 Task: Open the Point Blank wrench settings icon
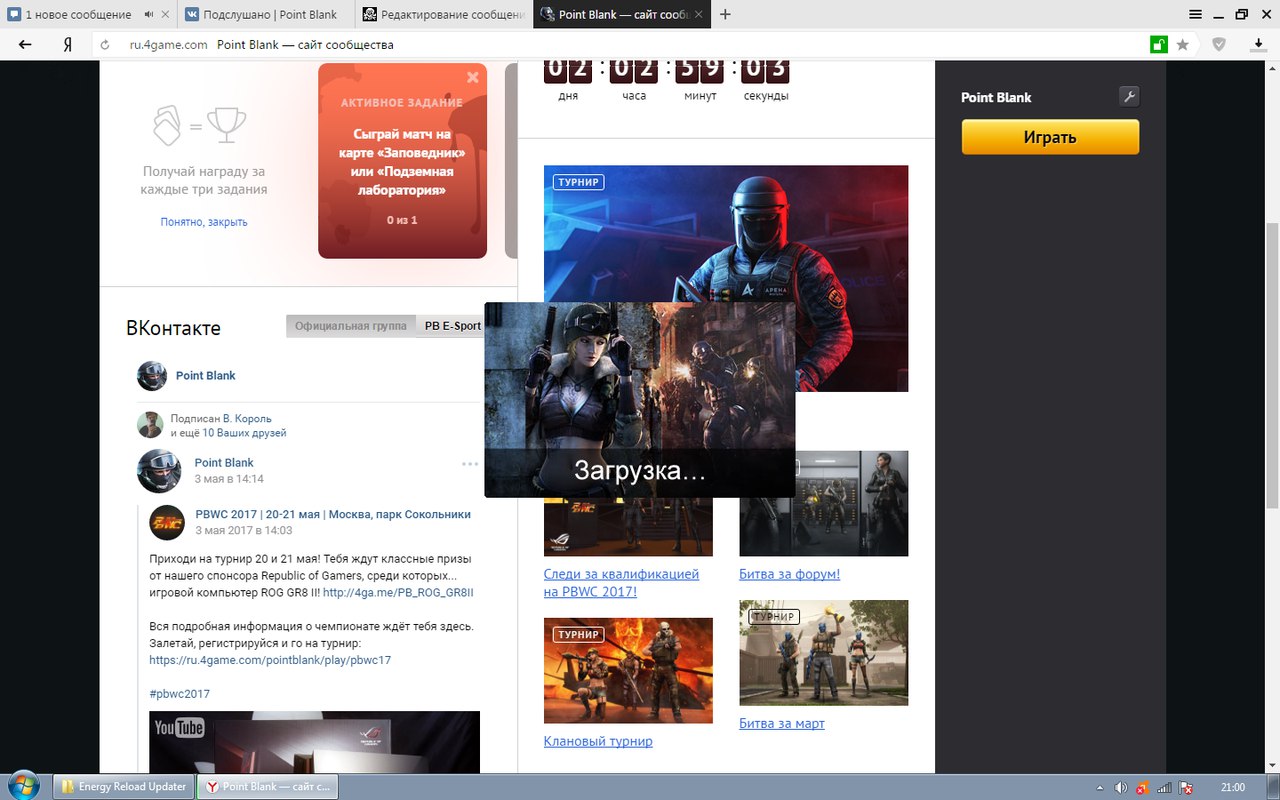click(x=1129, y=97)
